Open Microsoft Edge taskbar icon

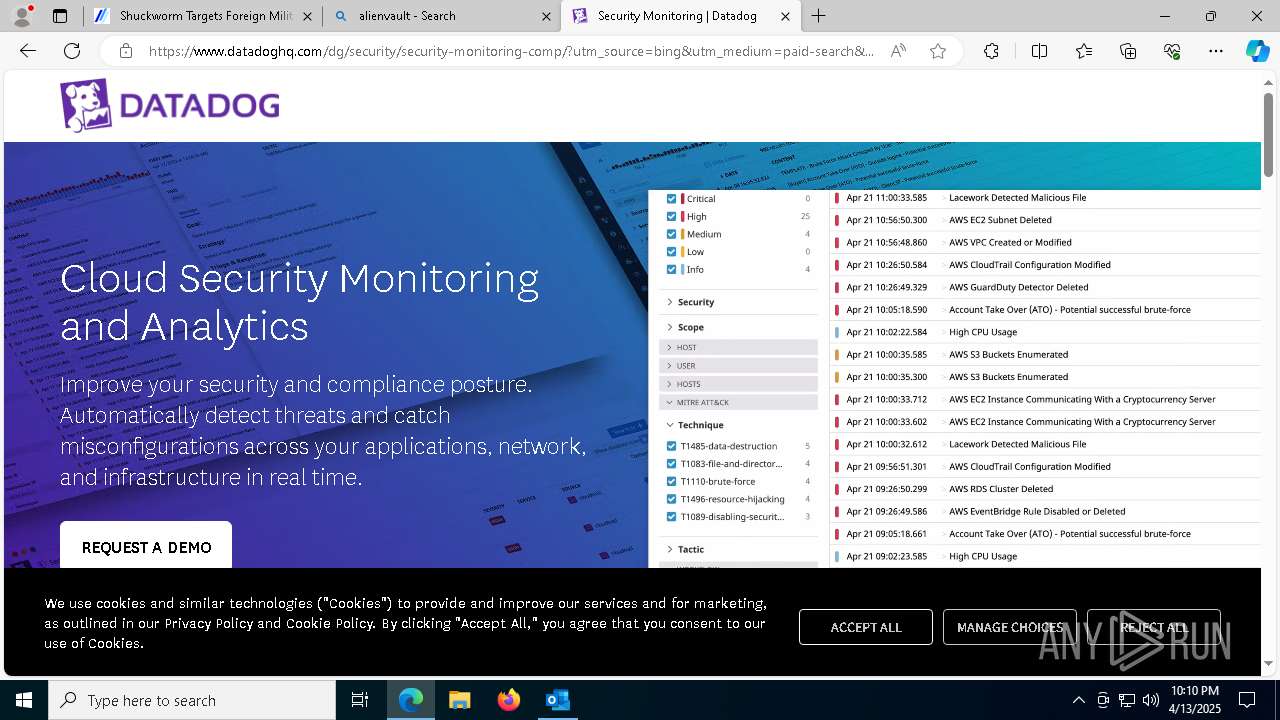click(x=411, y=700)
